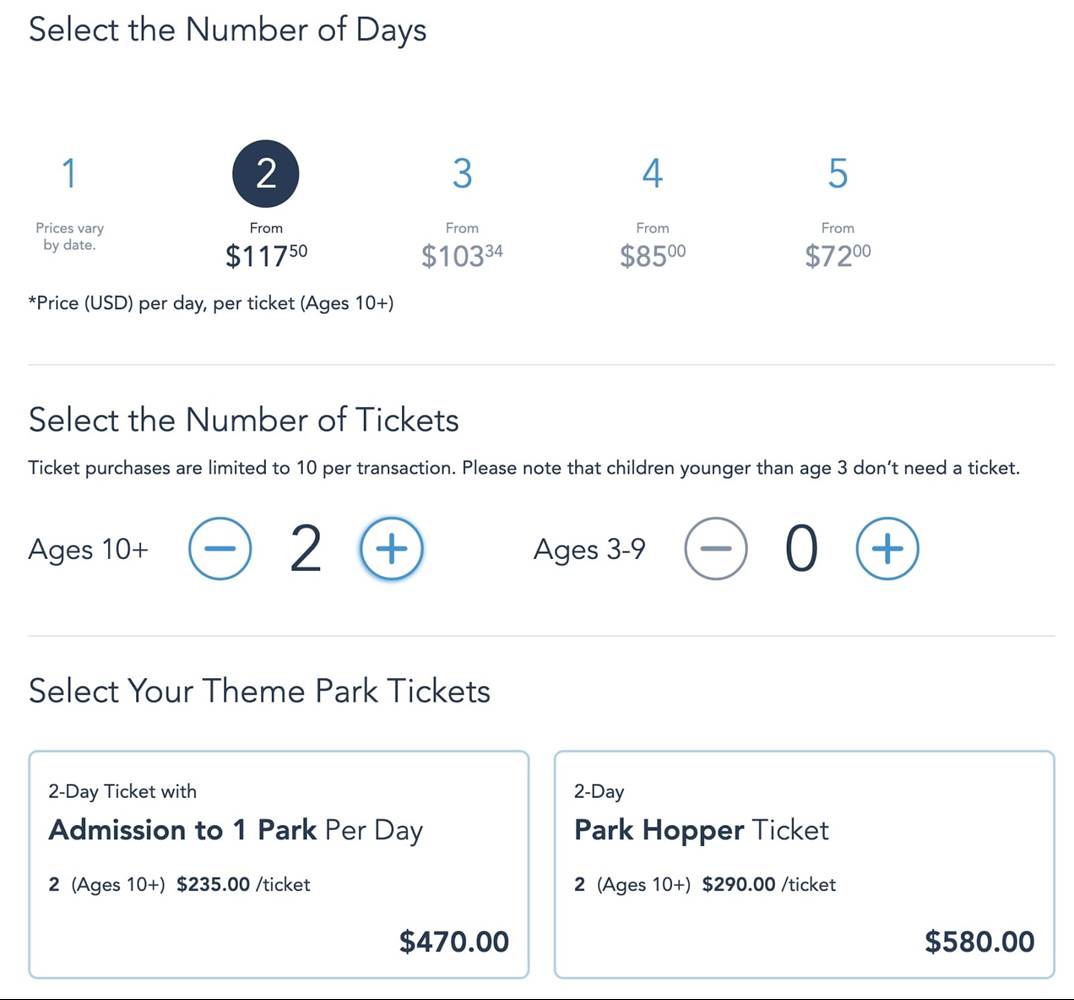This screenshot has width=1074, height=1000.
Task: Pick the 5-day option
Action: pyautogui.click(x=838, y=174)
